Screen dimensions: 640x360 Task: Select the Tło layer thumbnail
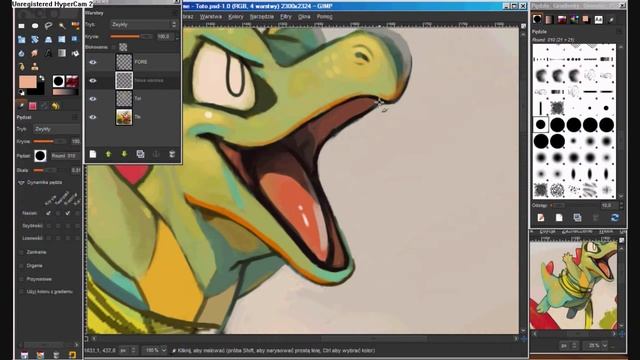124,117
